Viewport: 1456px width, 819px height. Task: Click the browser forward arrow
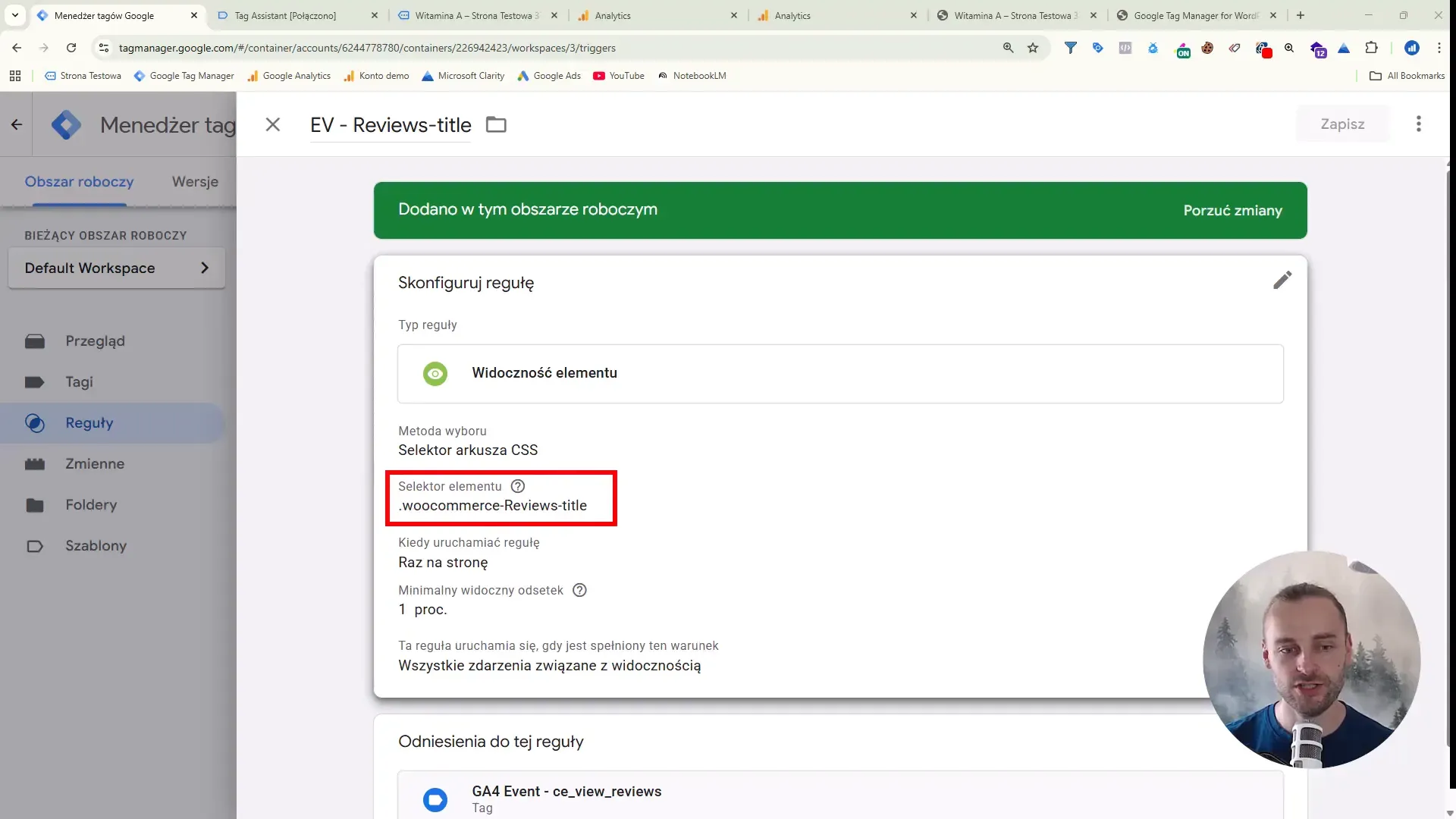(44, 48)
